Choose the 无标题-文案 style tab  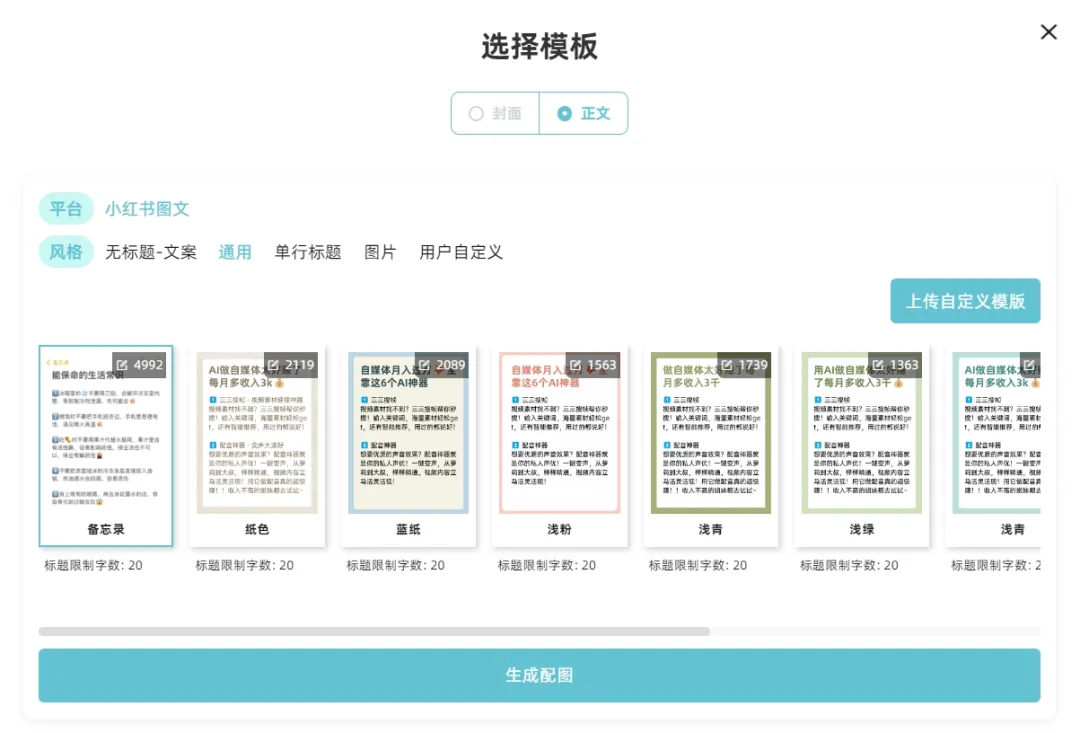pos(151,252)
